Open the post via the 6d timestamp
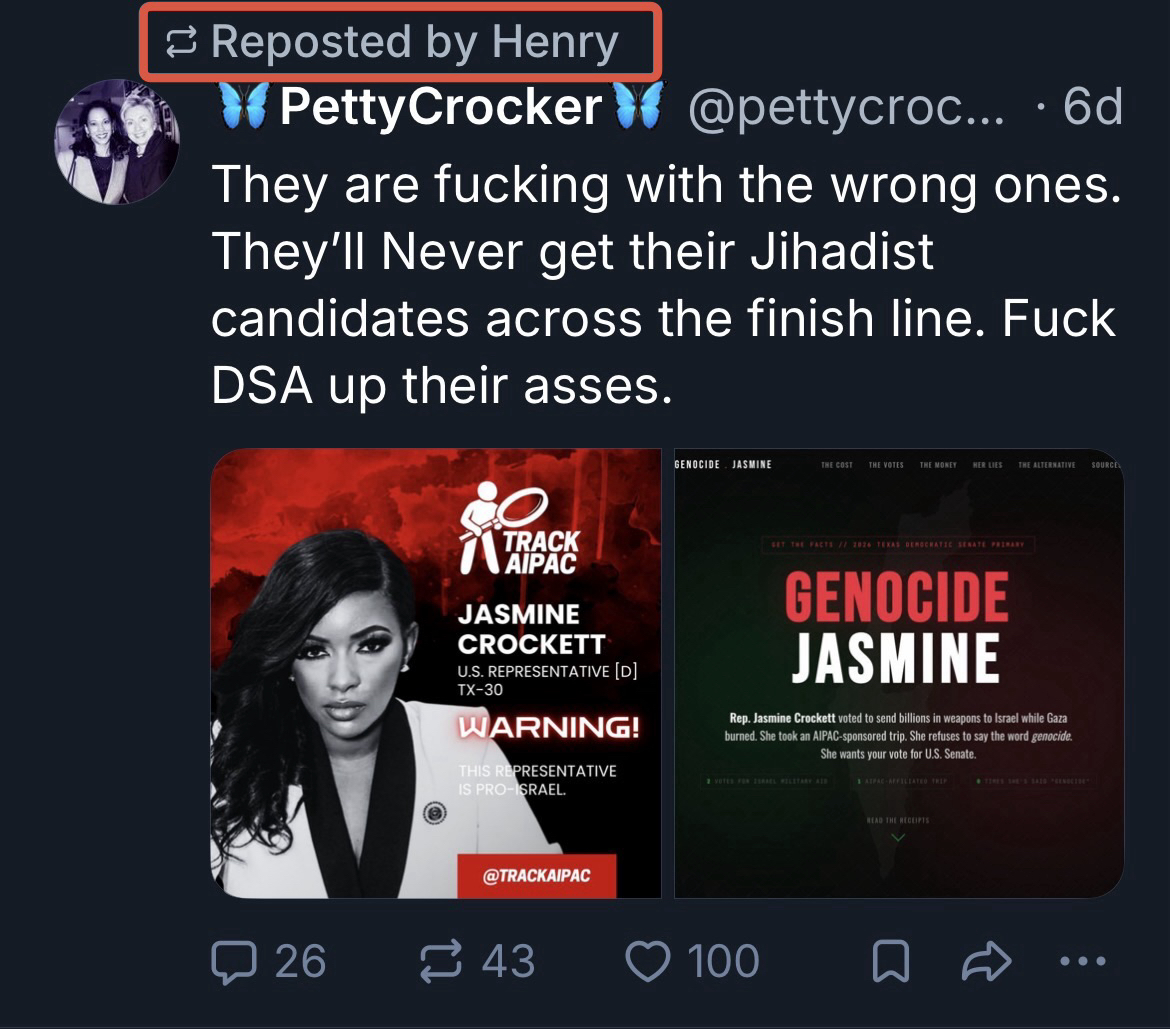 coord(1092,106)
